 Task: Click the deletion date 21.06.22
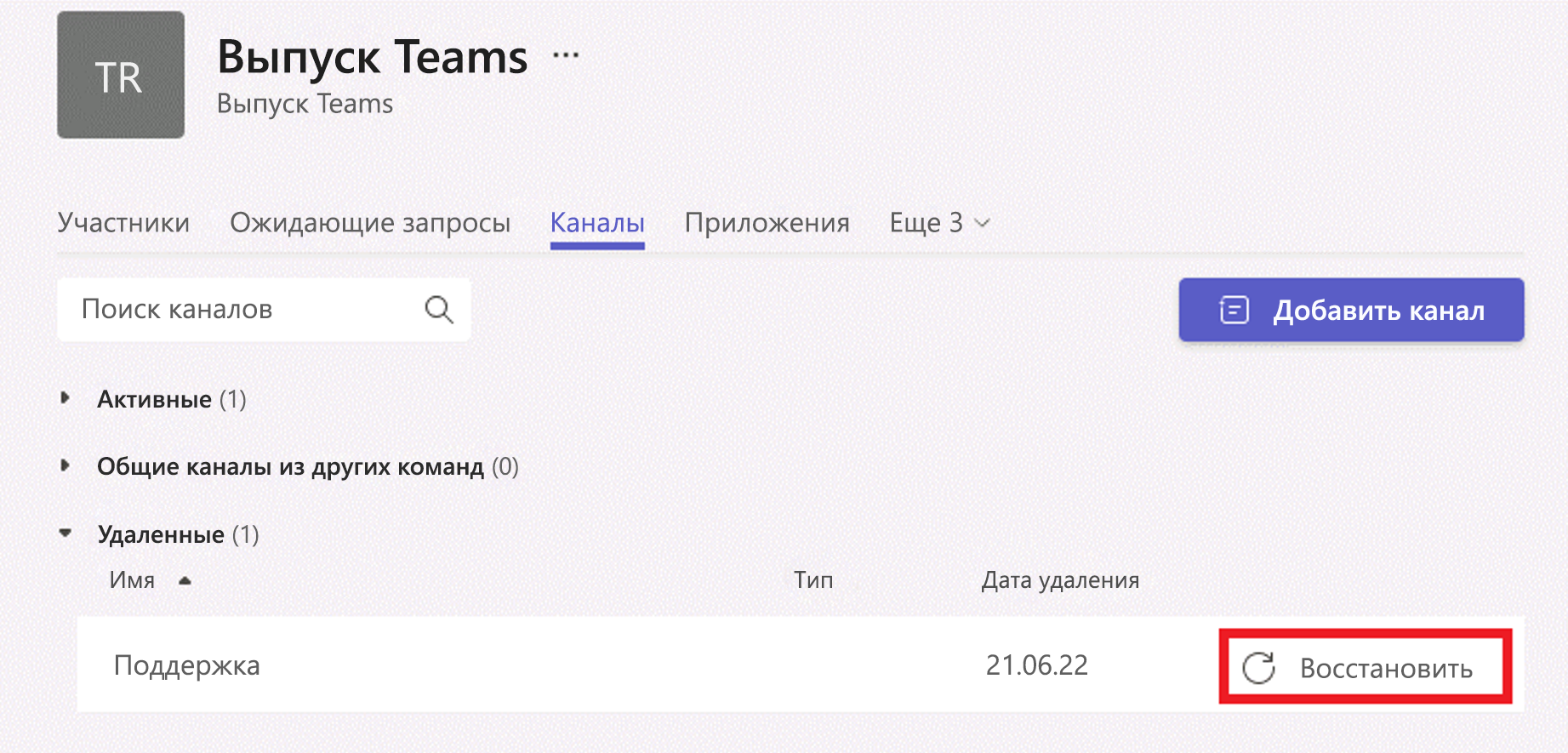coord(1036,665)
